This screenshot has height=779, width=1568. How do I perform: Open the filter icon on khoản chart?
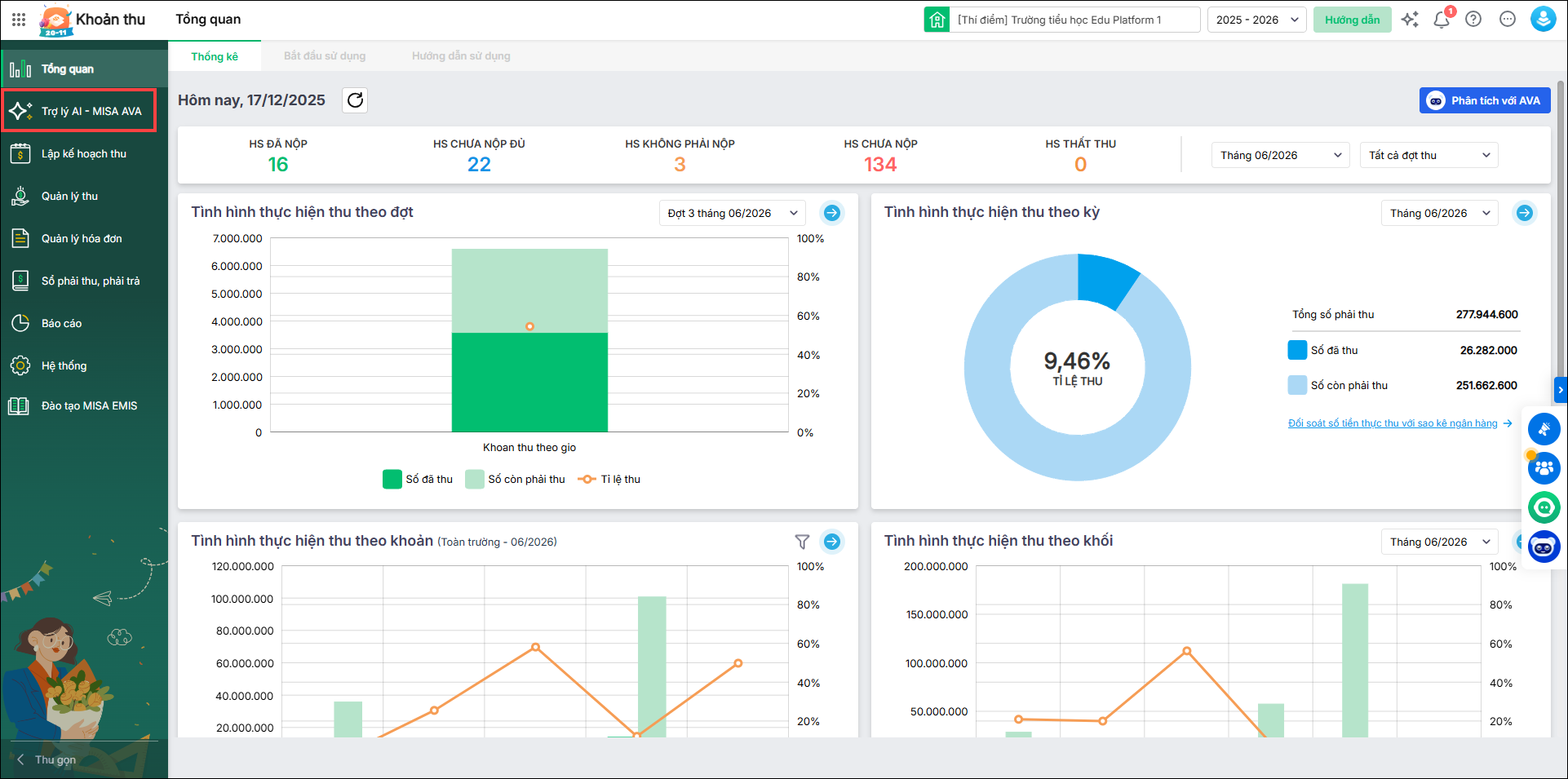pyautogui.click(x=802, y=542)
